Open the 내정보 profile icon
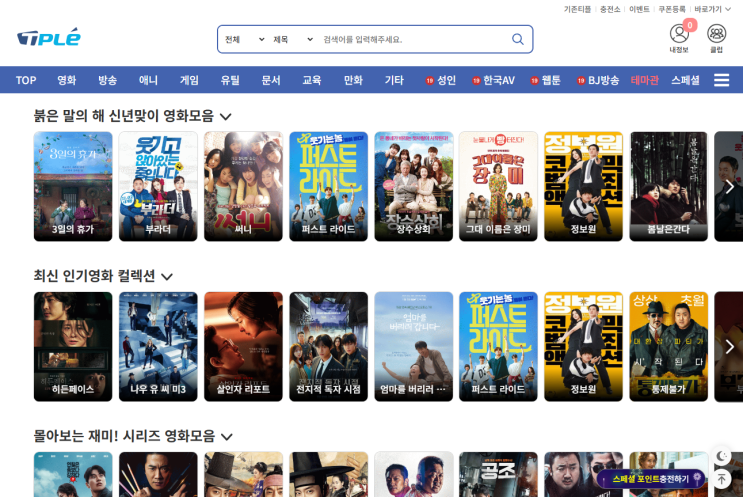Screen dimensions: 743x497 (679, 38)
